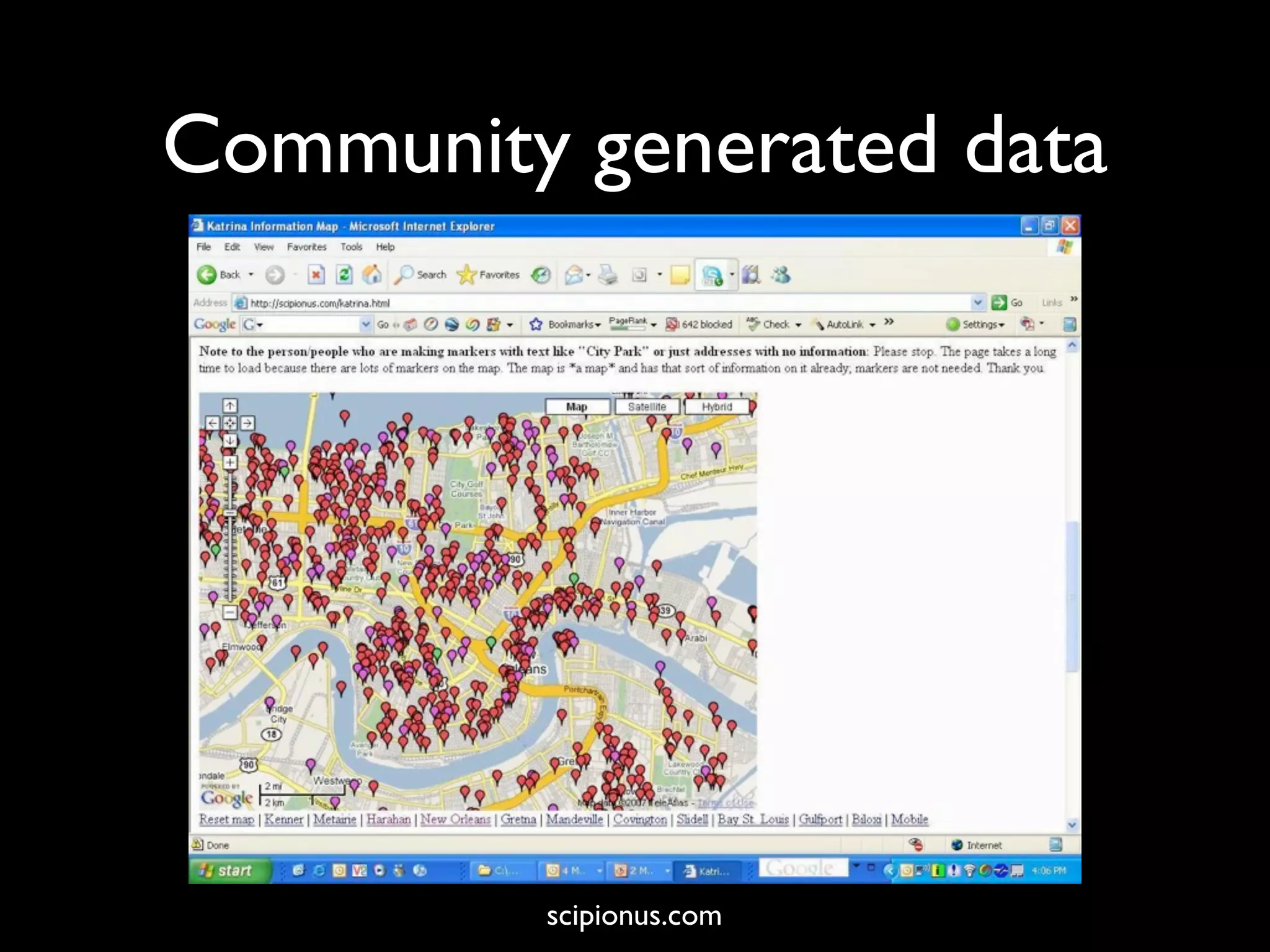Click the yellow note icon in toolbar

click(680, 275)
